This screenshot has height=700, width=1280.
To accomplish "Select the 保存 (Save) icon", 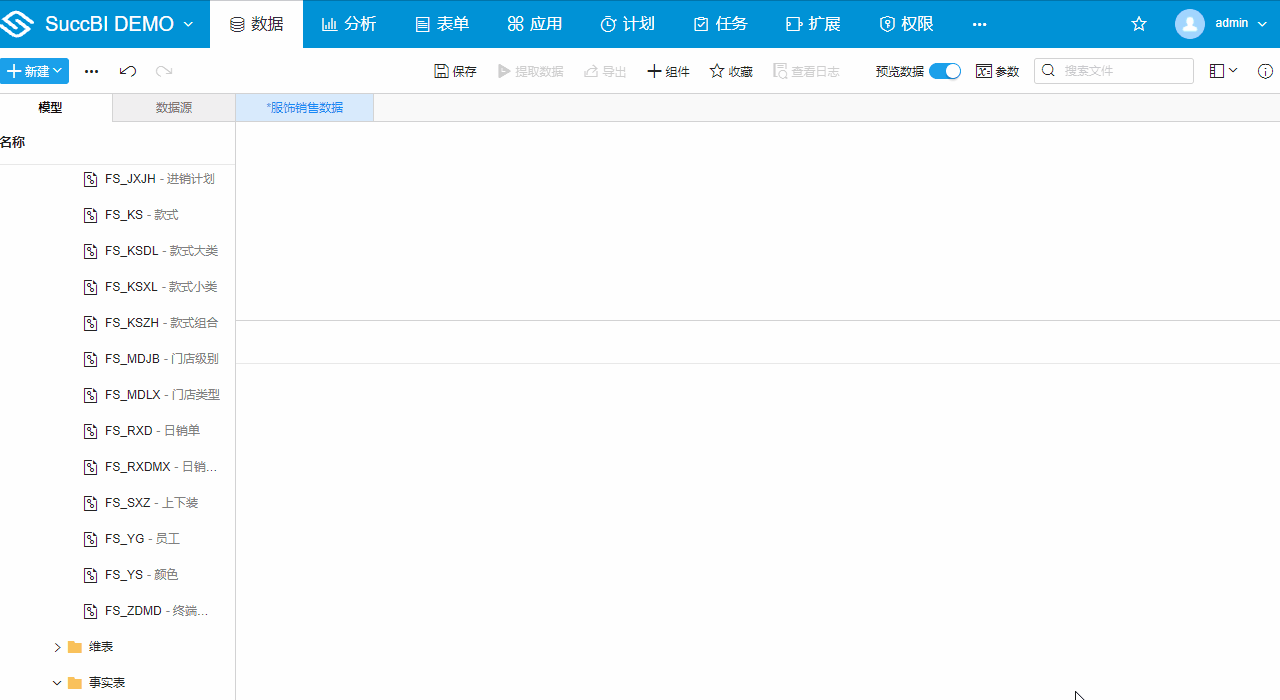I will point(441,71).
